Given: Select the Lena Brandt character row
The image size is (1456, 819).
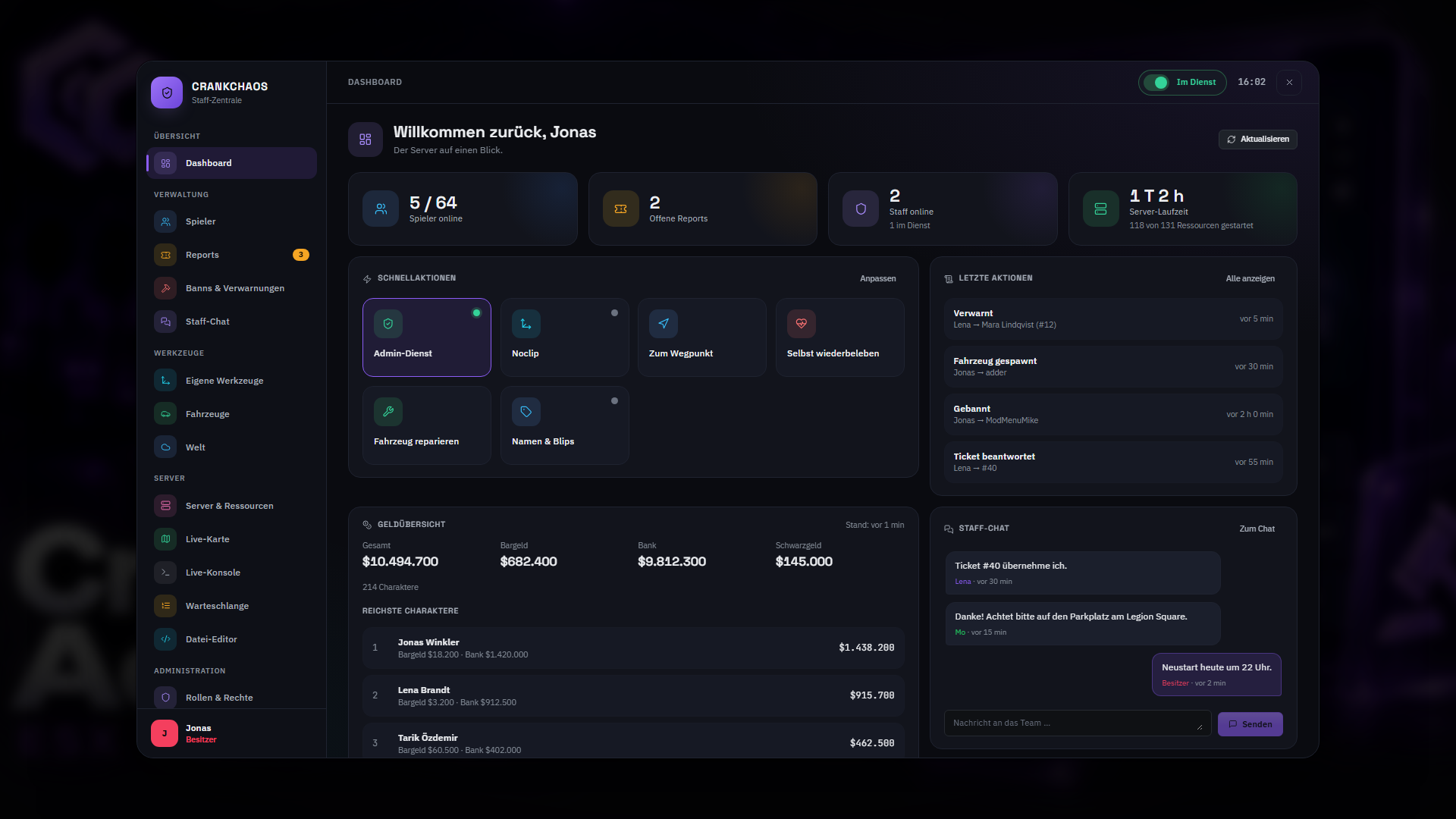Looking at the screenshot, I should pyautogui.click(x=633, y=695).
